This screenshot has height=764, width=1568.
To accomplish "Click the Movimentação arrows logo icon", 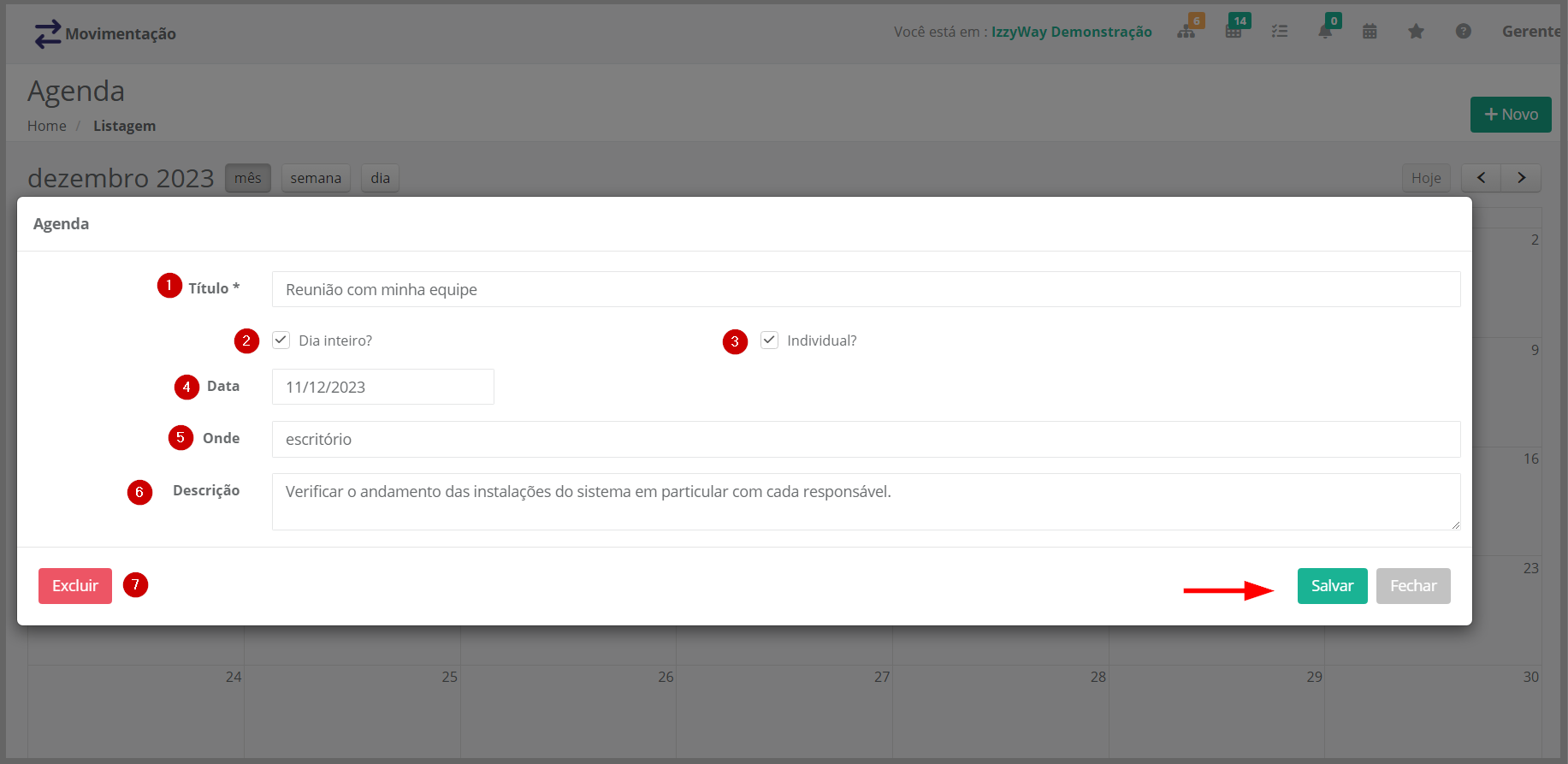I will pyautogui.click(x=47, y=33).
